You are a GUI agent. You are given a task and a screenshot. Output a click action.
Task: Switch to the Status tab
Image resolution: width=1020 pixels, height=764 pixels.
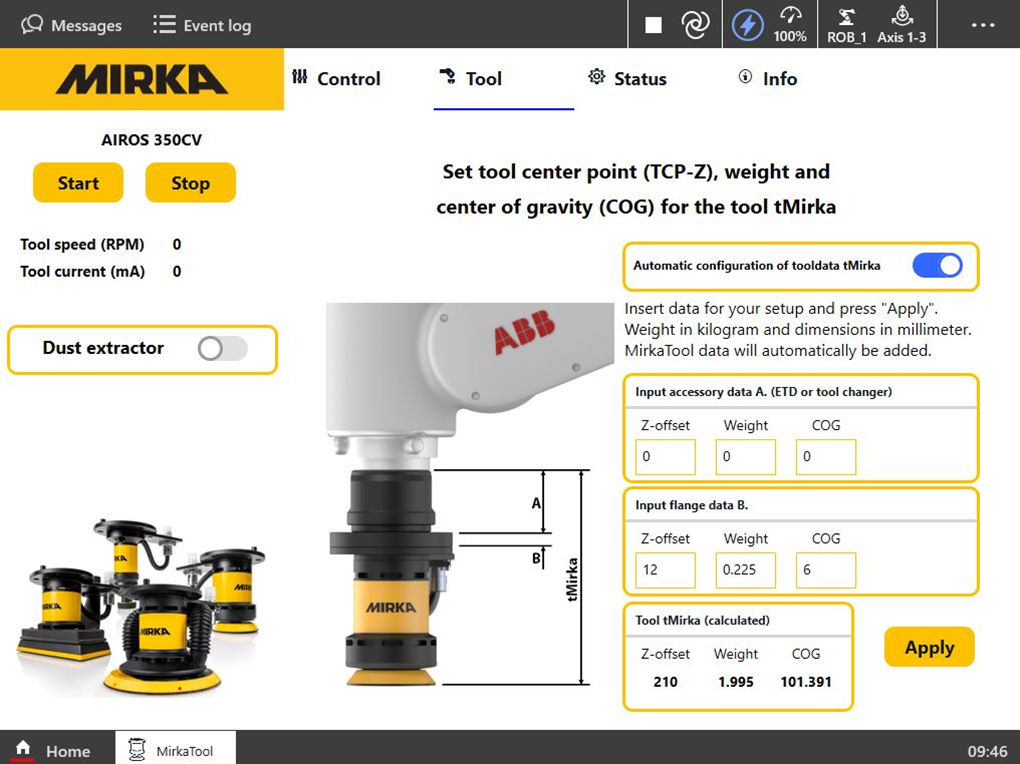(628, 78)
